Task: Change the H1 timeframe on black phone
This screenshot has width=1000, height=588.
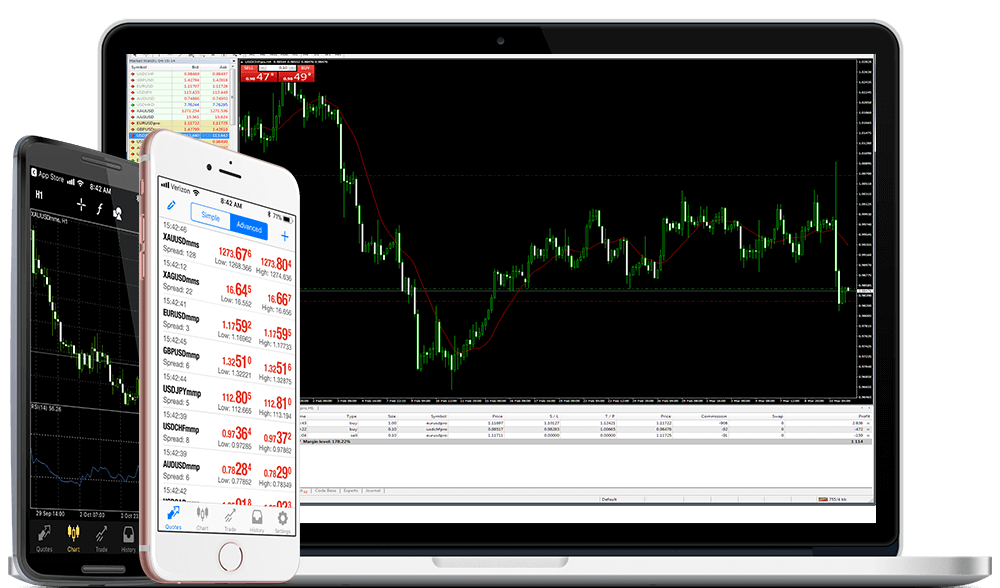Action: click(39, 195)
